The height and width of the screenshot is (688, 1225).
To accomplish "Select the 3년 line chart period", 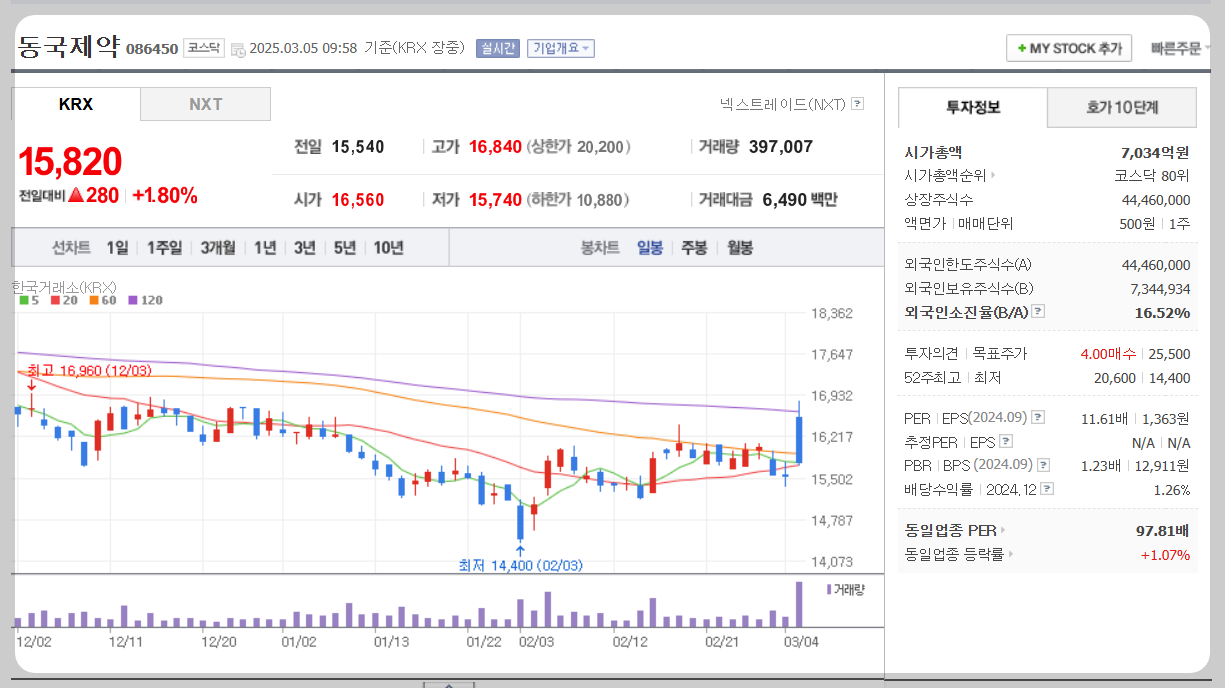I will coord(305,248).
